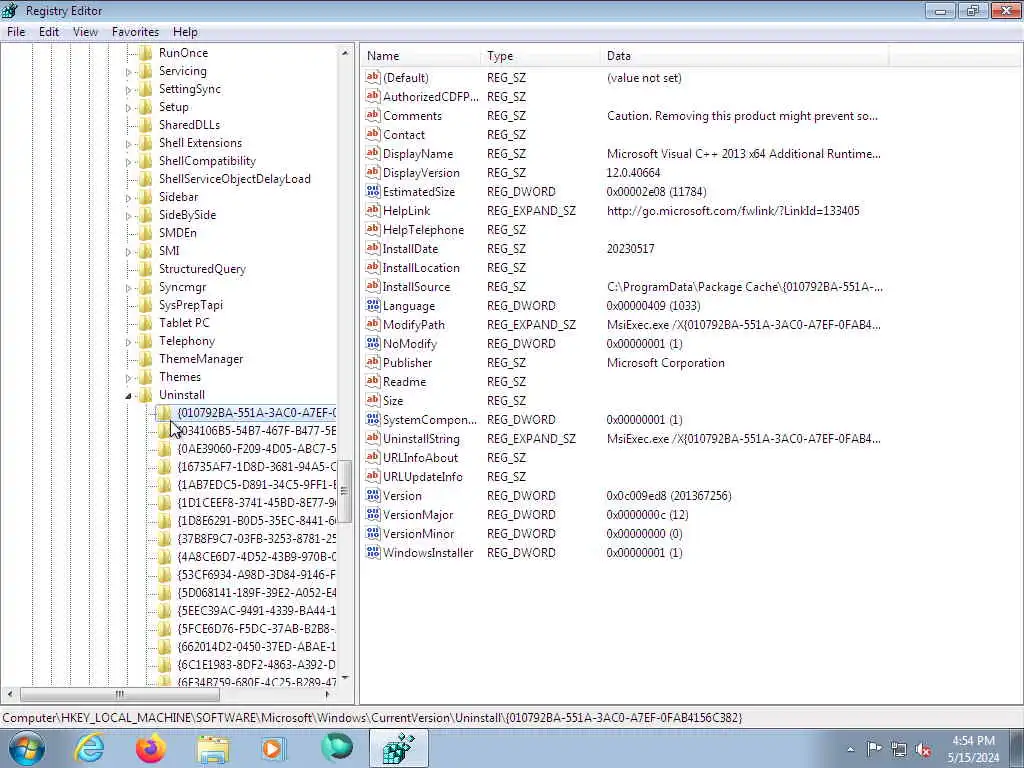Click the {010792BA-551A key folder icon
This screenshot has width=1024, height=768.
165,413
